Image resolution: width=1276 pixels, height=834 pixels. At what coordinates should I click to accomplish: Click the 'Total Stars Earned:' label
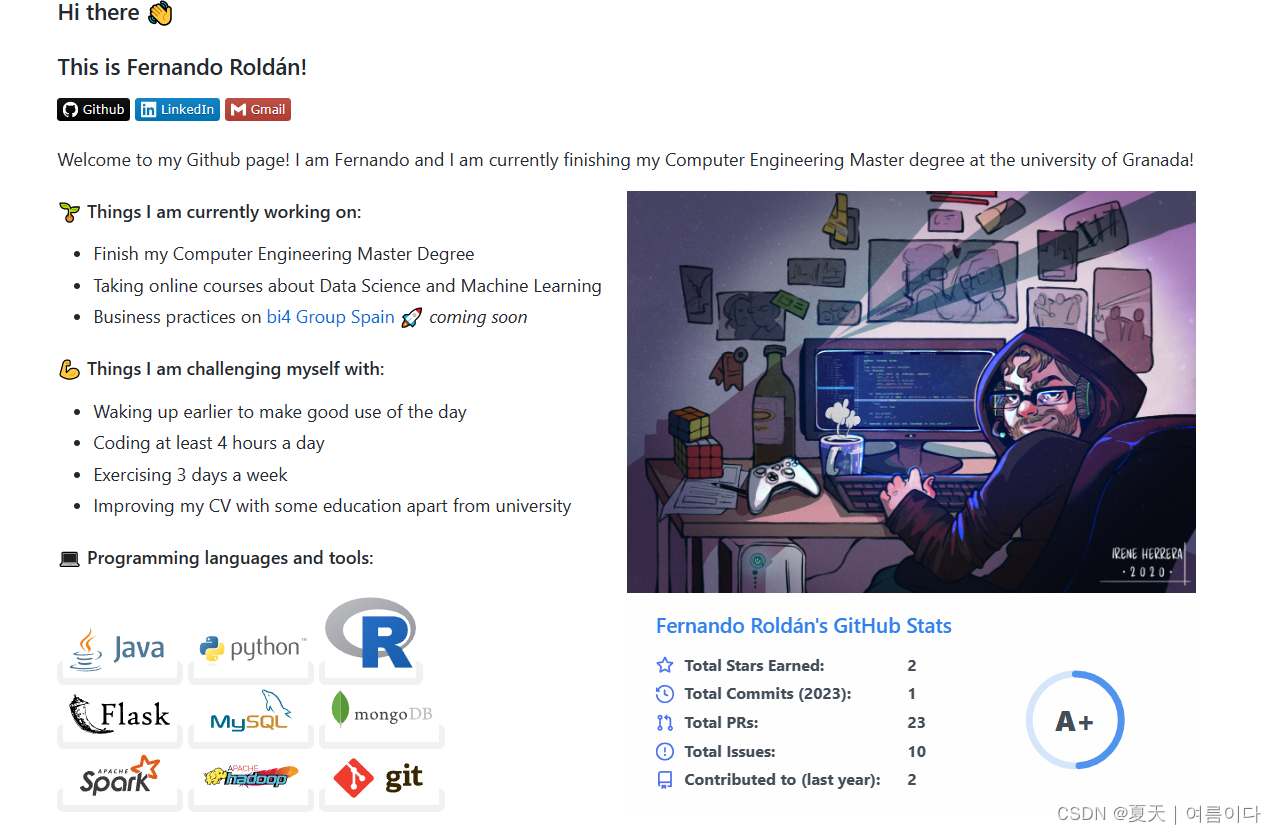pos(754,666)
